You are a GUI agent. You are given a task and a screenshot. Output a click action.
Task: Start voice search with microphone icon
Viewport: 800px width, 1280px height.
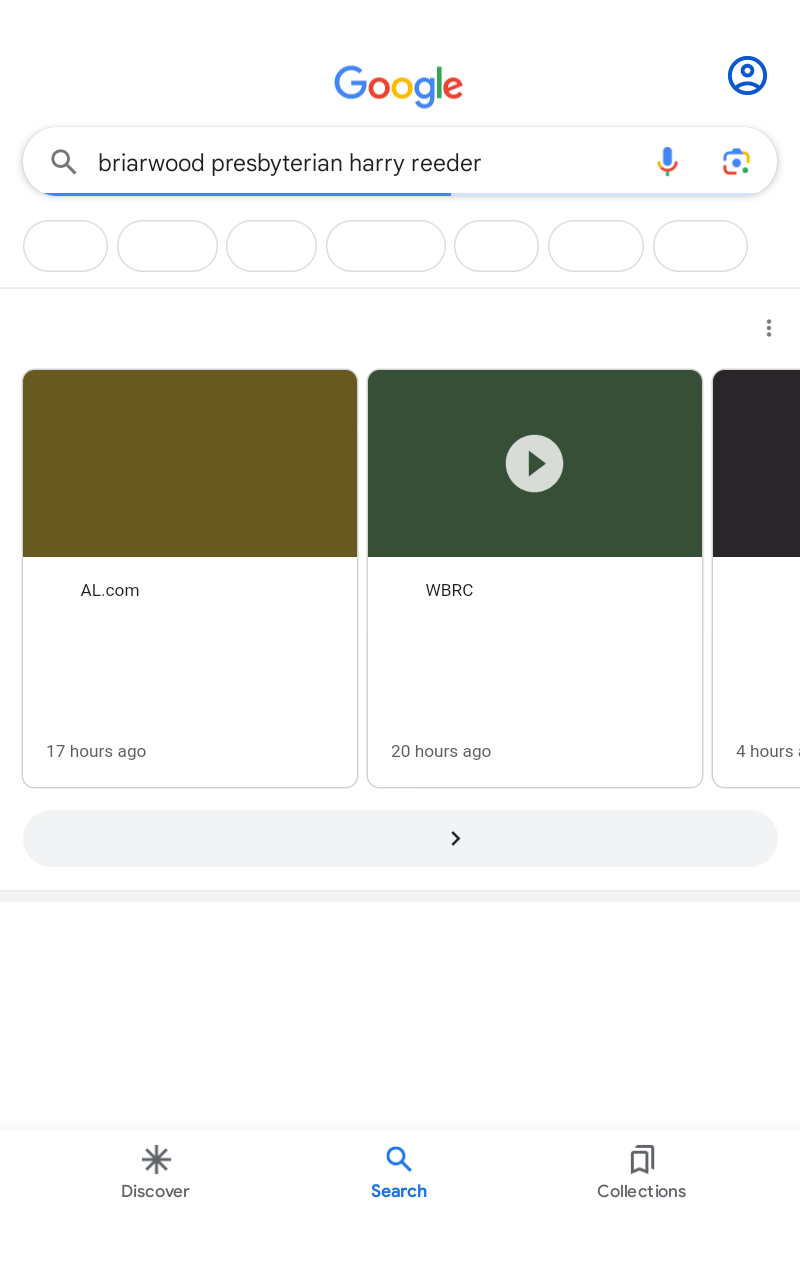pos(667,162)
